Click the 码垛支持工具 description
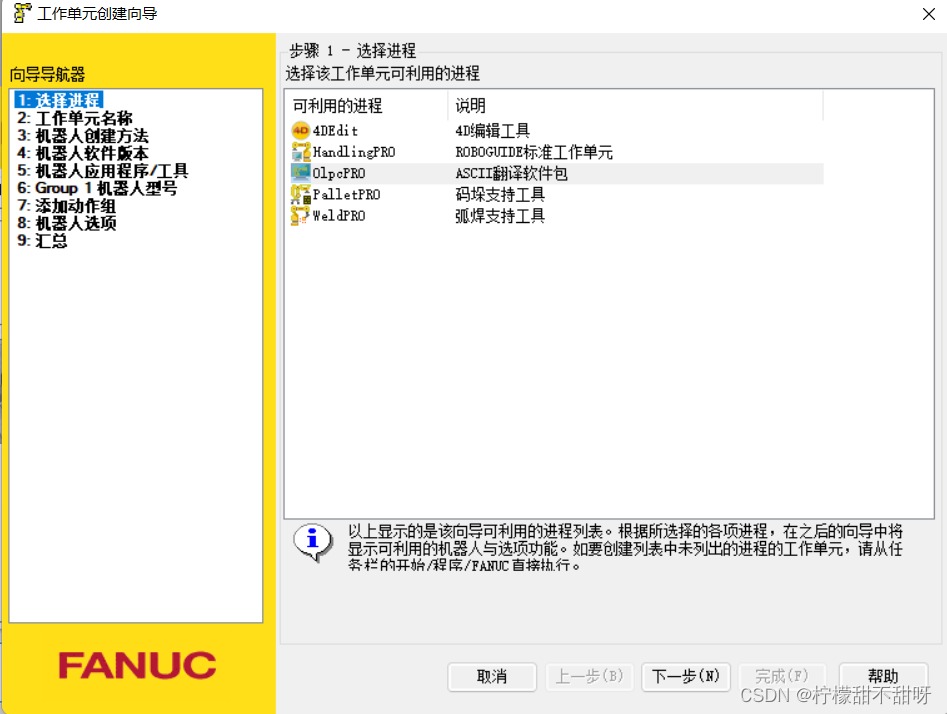 coord(499,195)
